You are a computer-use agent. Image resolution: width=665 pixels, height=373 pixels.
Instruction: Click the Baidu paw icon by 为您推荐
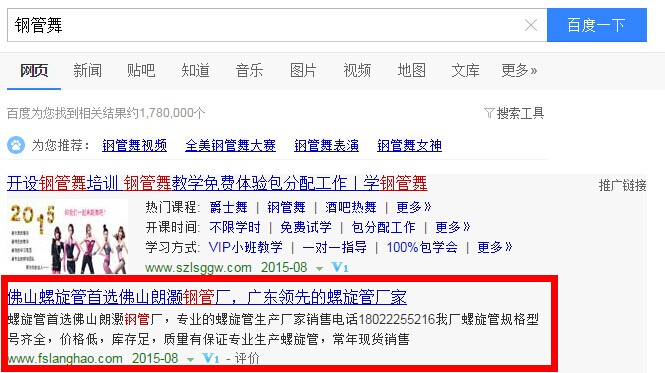[16, 145]
